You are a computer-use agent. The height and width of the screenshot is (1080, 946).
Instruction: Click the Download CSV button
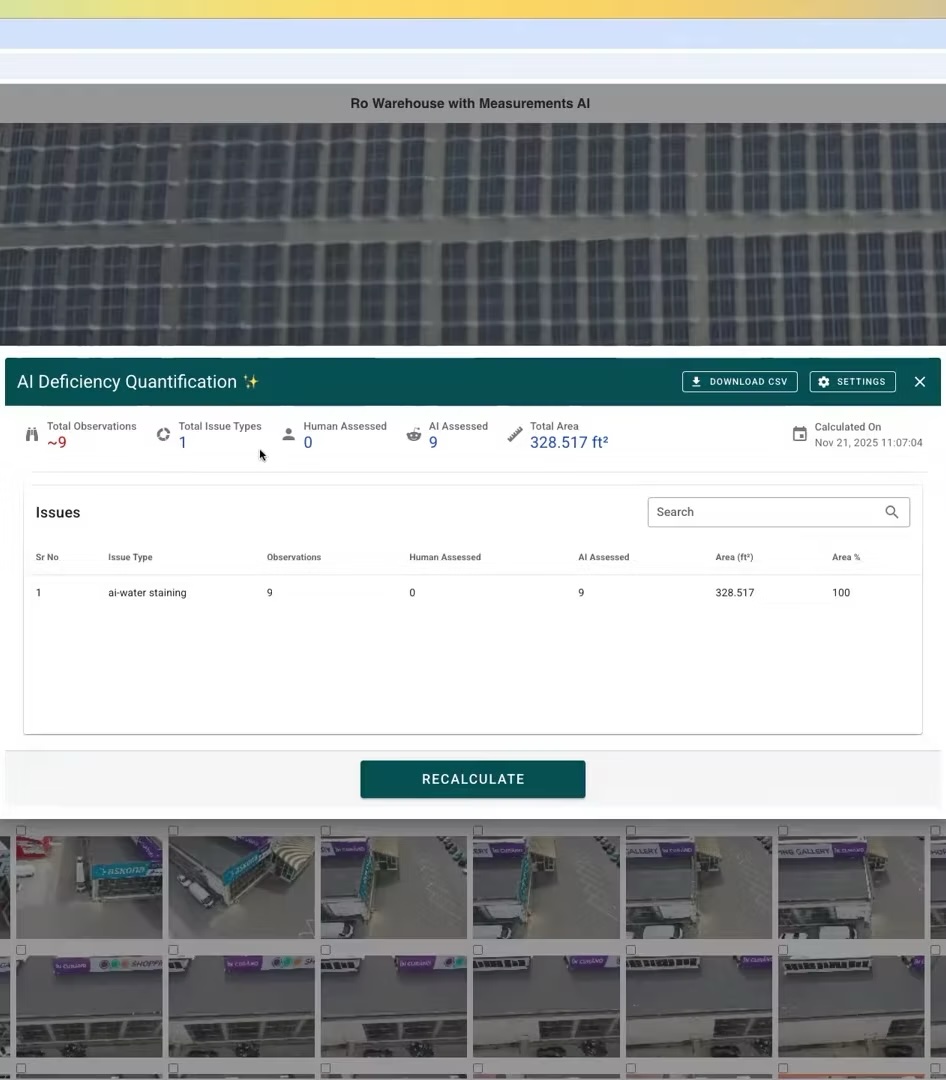pos(740,382)
